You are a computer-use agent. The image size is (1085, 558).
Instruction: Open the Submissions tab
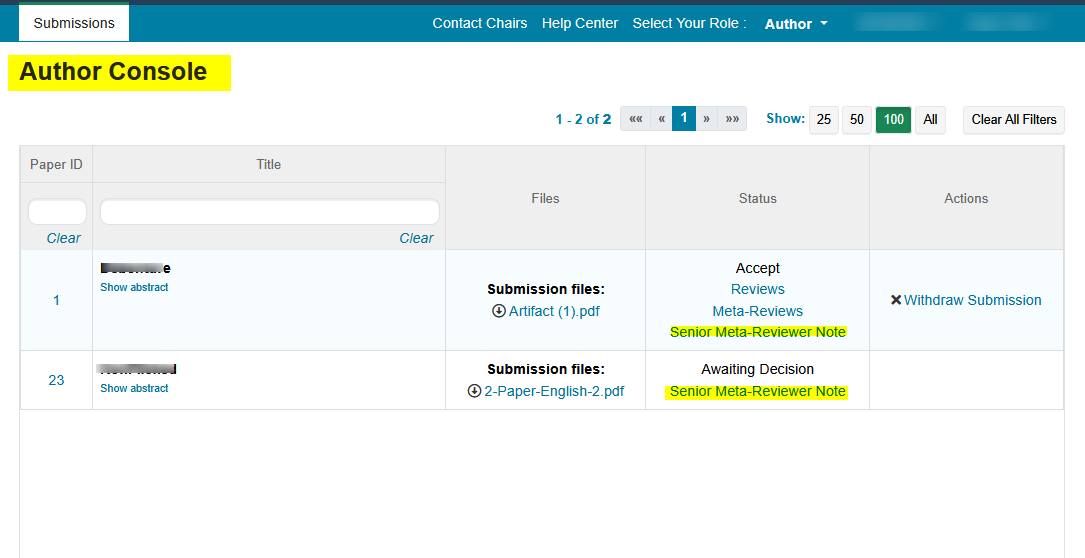[74, 23]
